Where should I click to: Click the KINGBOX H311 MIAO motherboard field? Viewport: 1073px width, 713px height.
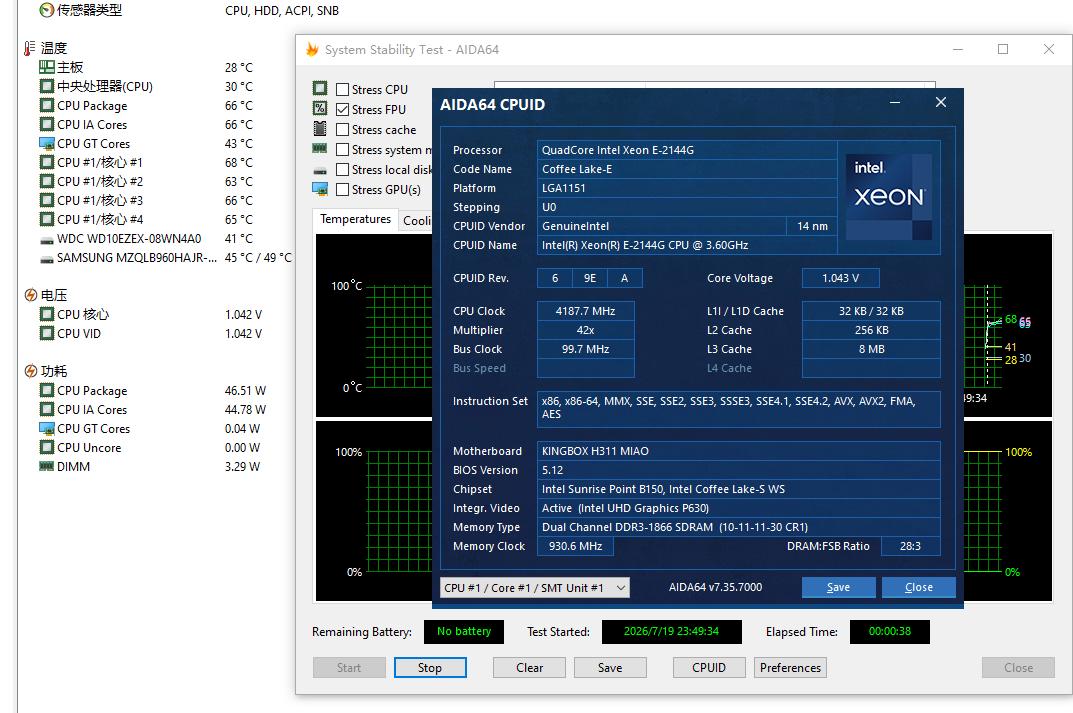tap(738, 451)
